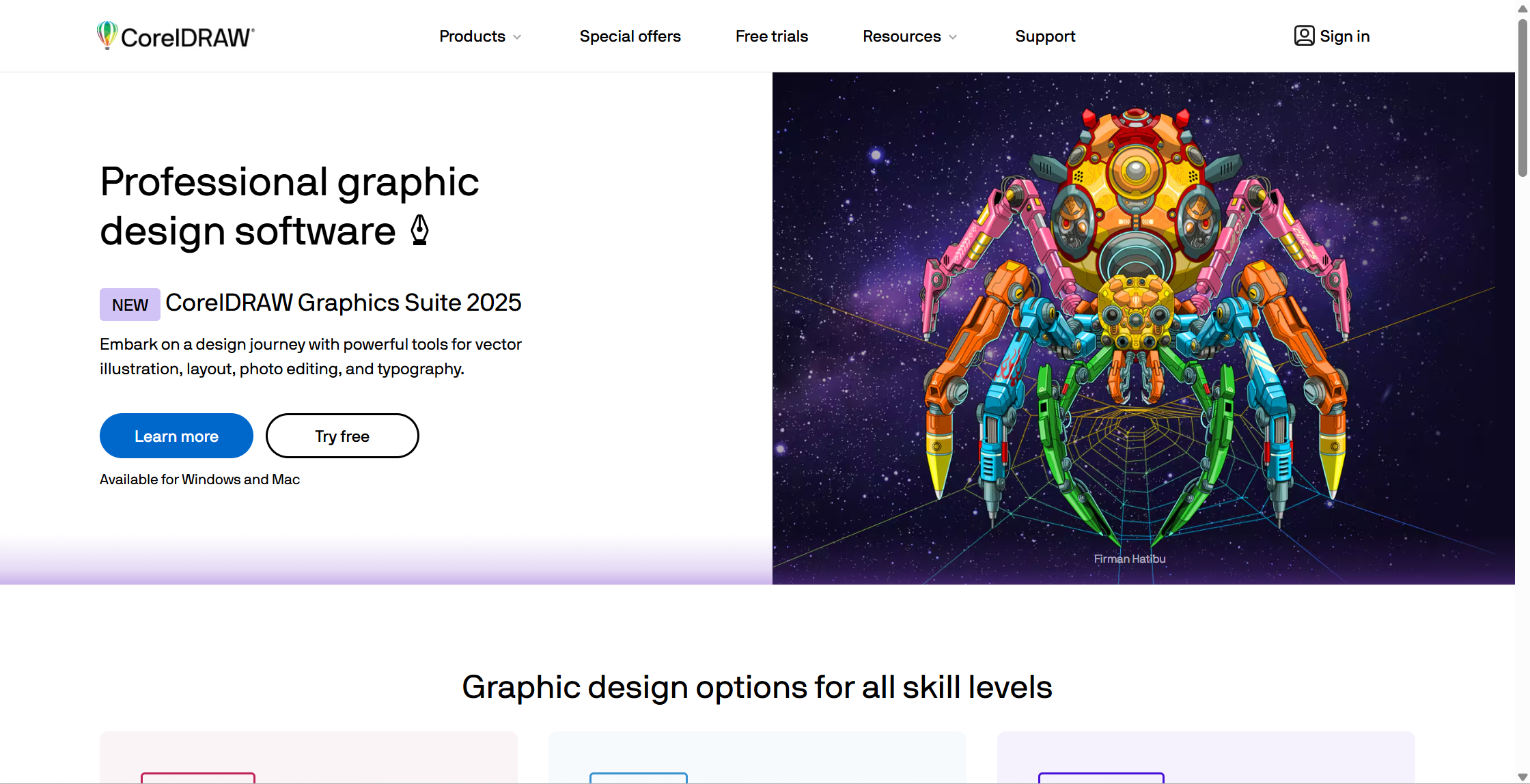Expand the Products dropdown chevron
This screenshot has height=784, width=1530.
pos(517,37)
